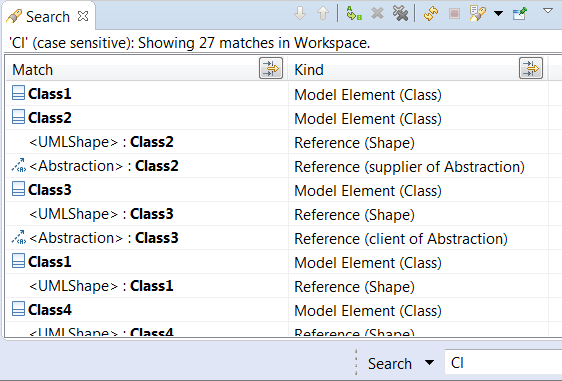Go to next match with down arrow
The image size is (562, 381).
coord(300,14)
